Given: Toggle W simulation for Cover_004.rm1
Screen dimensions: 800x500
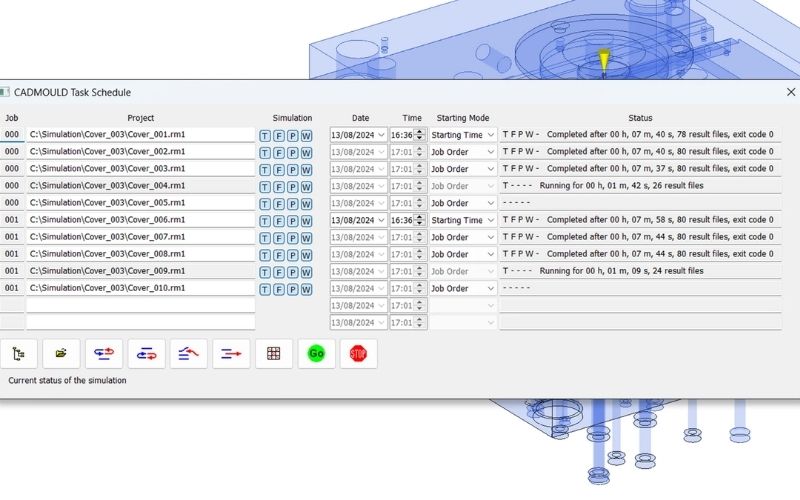Looking at the screenshot, I should 306,187.
